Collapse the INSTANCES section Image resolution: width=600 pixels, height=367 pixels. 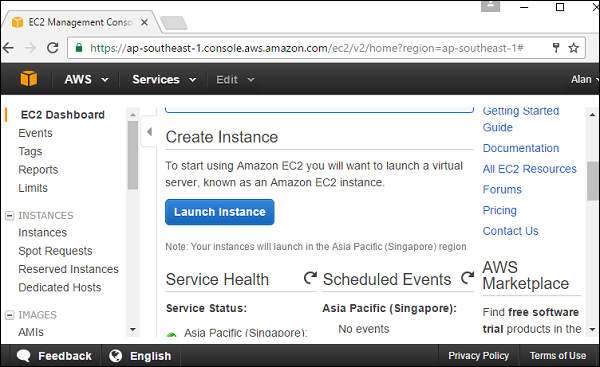click(10, 215)
